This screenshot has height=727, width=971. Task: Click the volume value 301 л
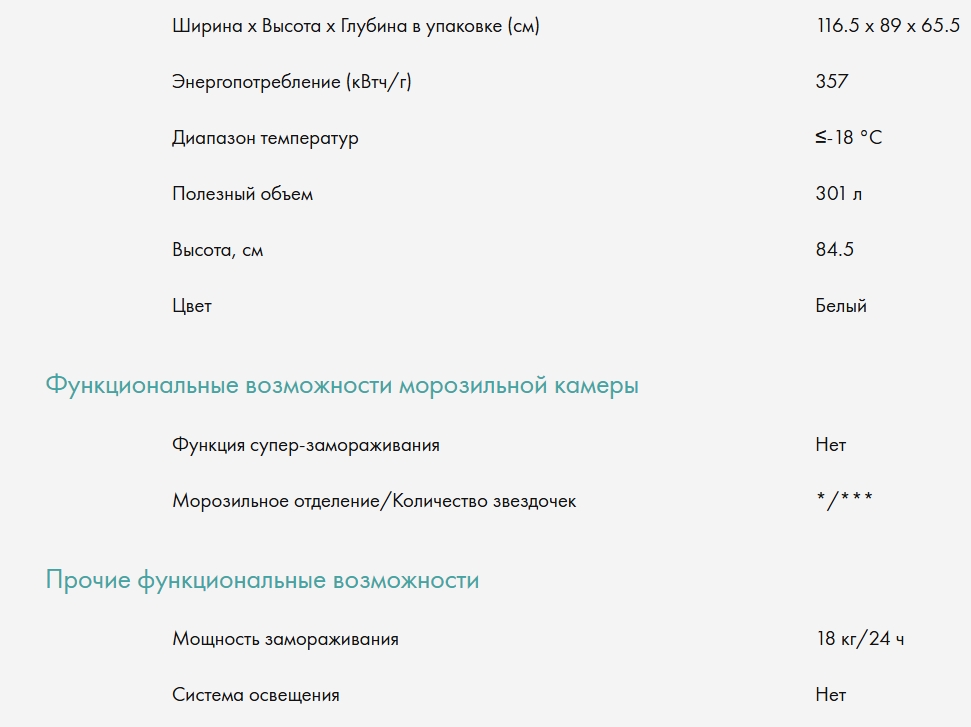[x=839, y=194]
